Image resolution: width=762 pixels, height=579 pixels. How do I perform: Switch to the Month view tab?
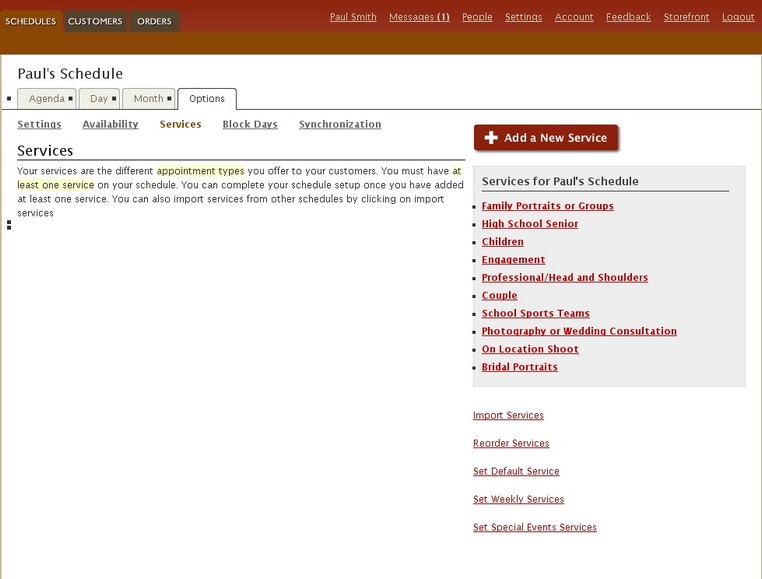149,99
